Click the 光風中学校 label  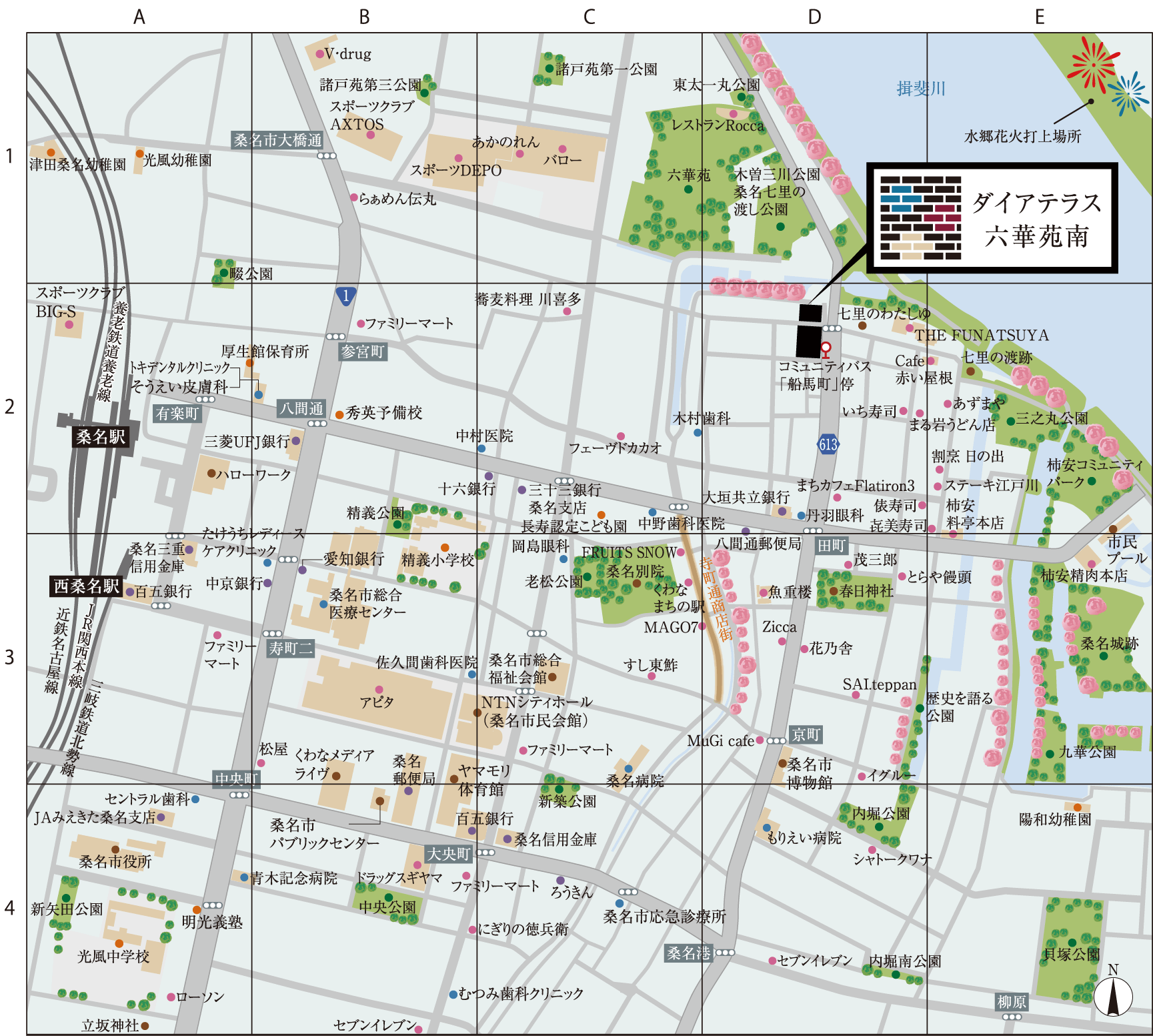coord(113,956)
